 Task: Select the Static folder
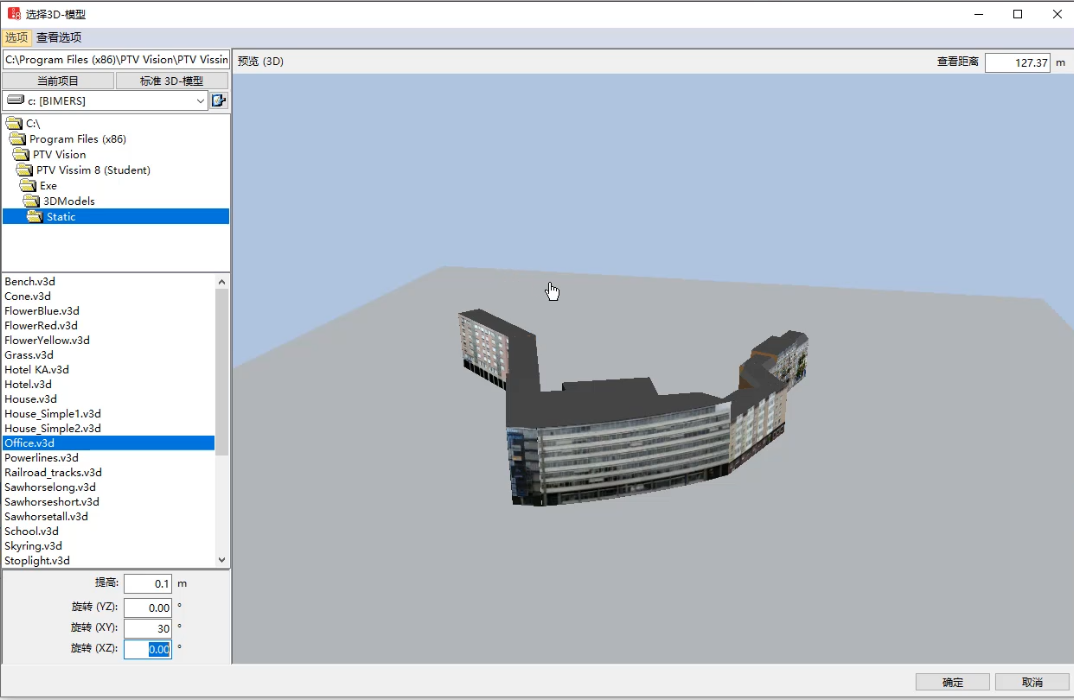tap(116, 216)
